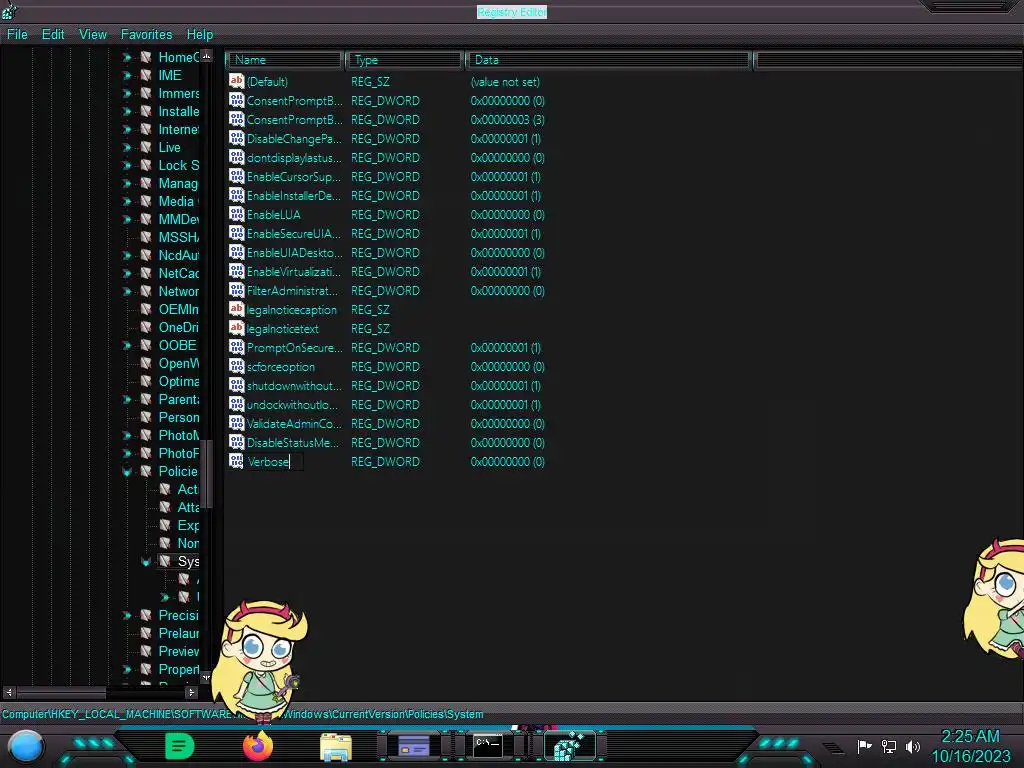Open the Favorites menu
Viewport: 1024px width, 768px height.
tap(146, 35)
